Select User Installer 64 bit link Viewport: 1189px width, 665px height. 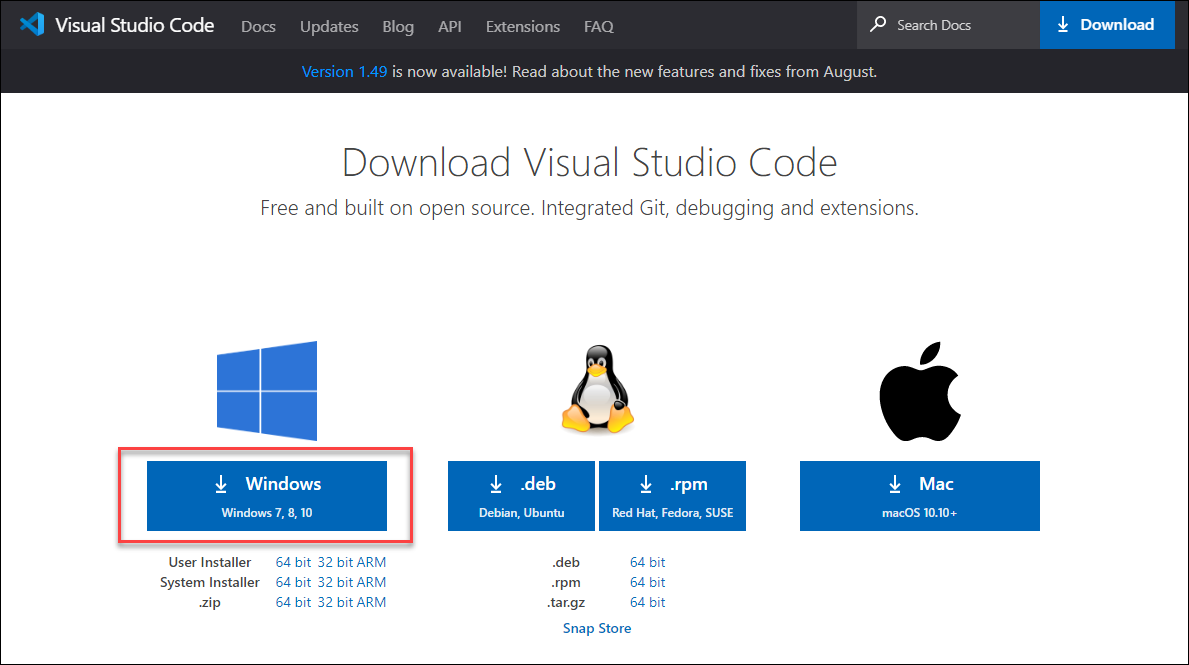tap(293, 562)
